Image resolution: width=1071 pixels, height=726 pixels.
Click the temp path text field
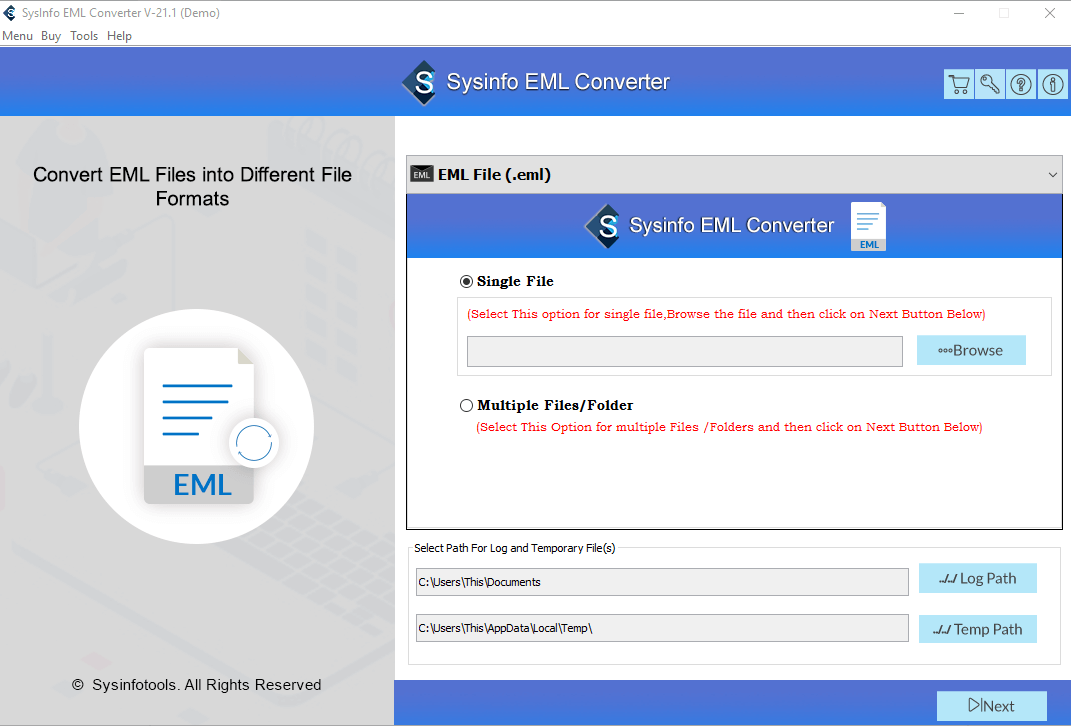tap(662, 628)
